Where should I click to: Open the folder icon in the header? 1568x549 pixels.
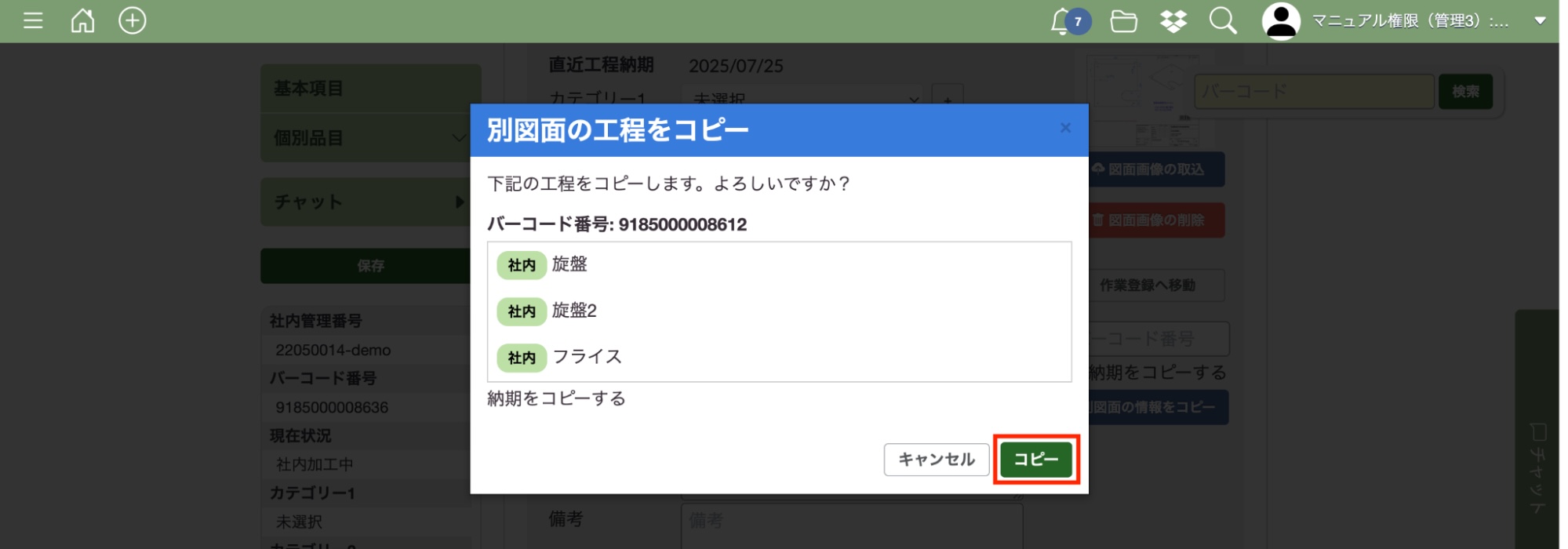(x=1123, y=21)
